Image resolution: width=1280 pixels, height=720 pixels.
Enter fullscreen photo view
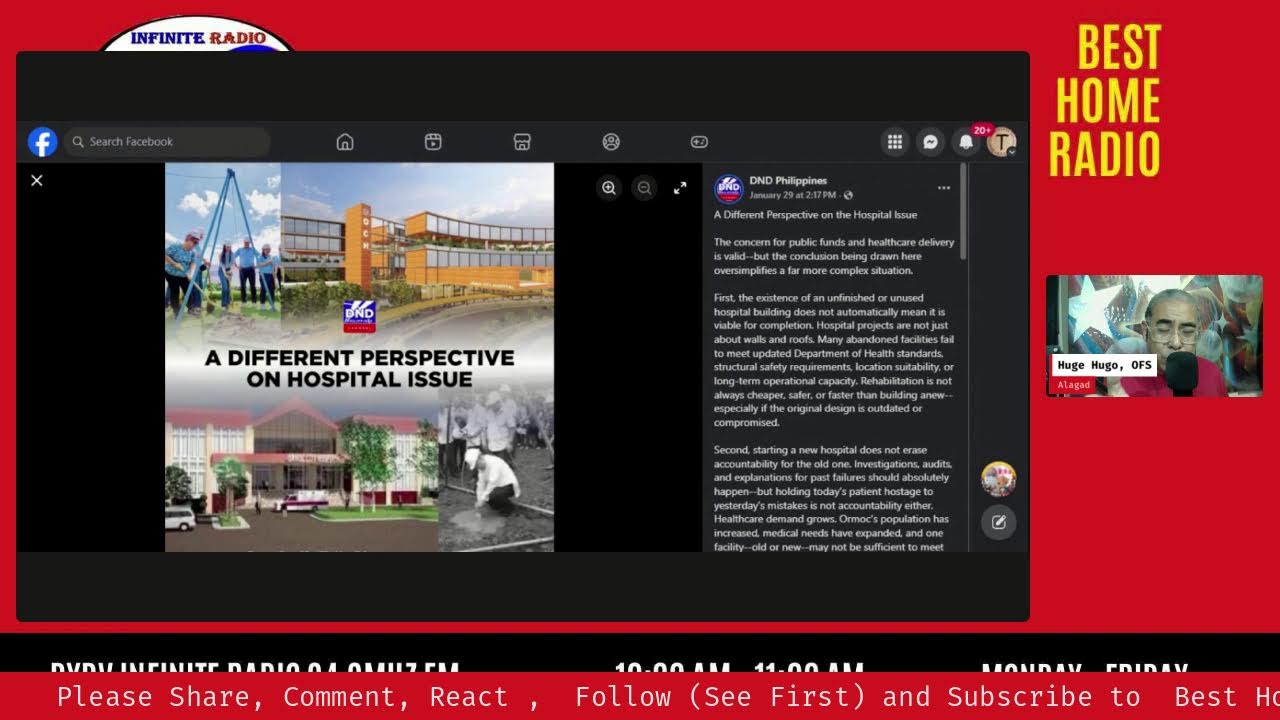coord(680,187)
